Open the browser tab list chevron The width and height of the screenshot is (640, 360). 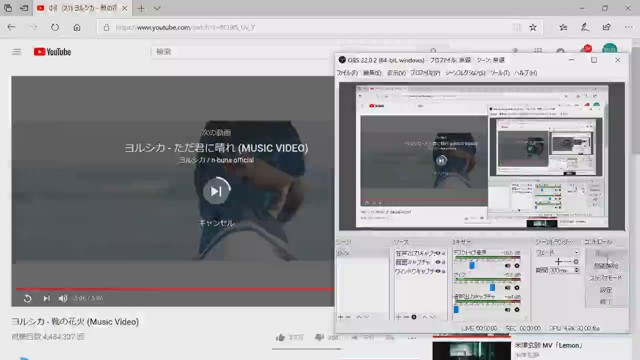point(157,8)
